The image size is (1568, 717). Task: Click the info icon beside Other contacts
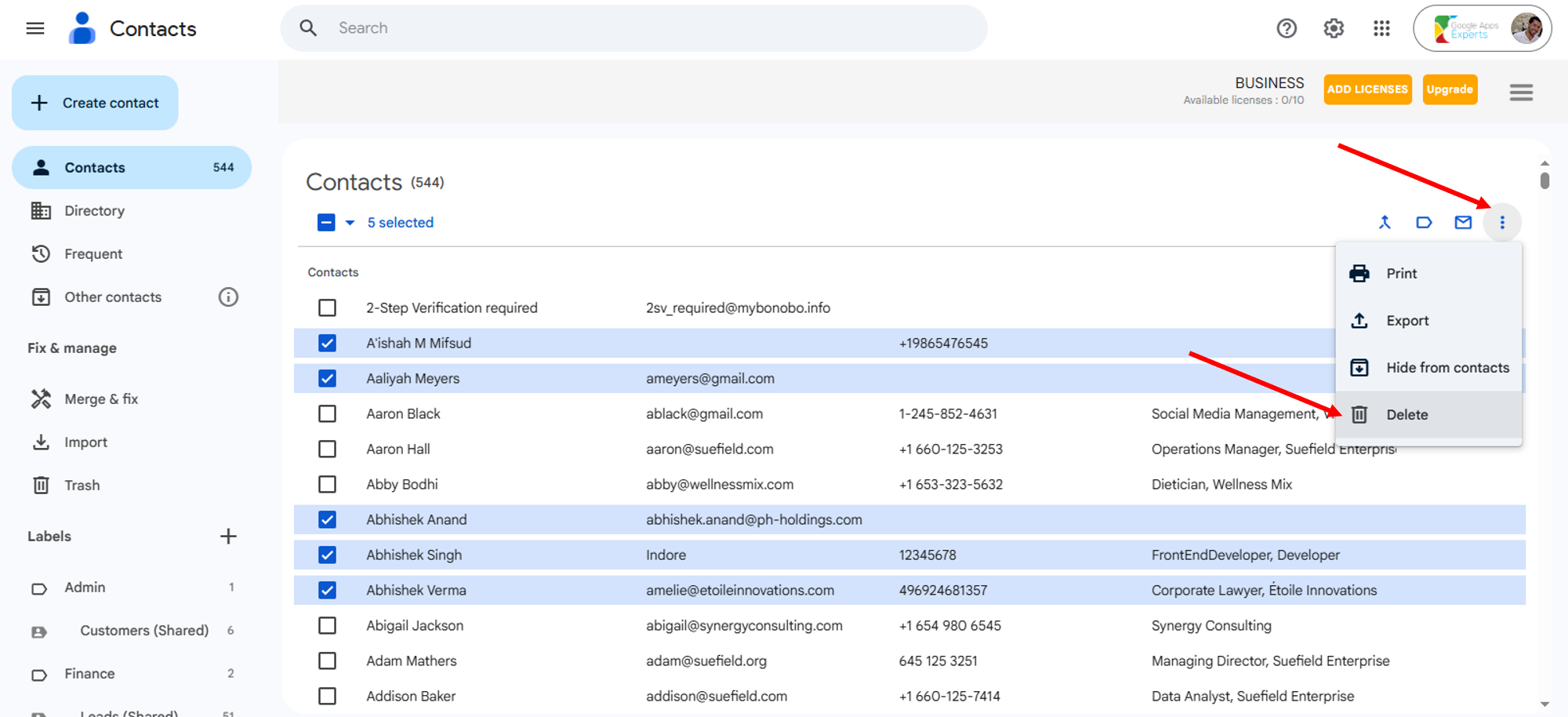(x=228, y=297)
